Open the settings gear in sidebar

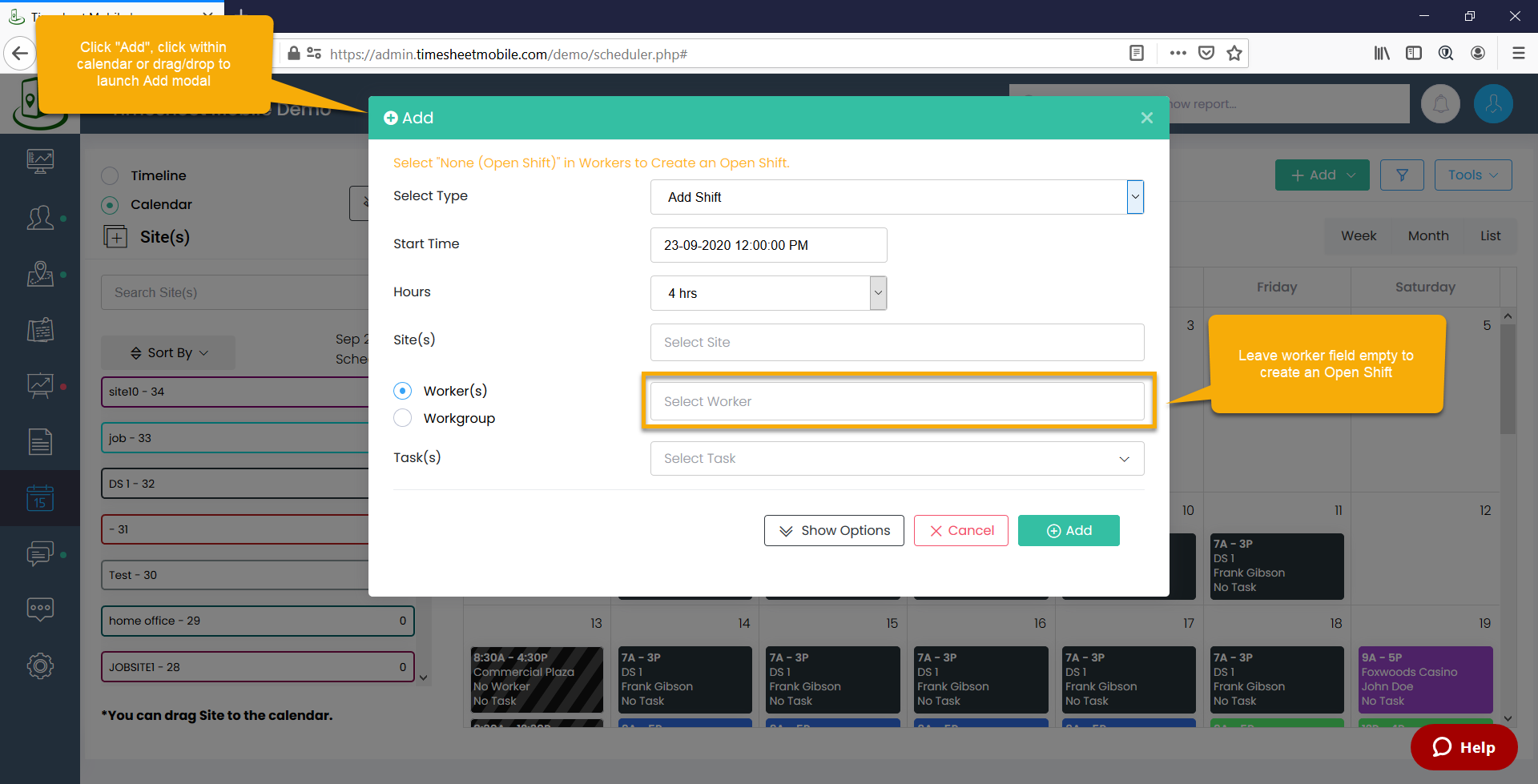(x=39, y=665)
